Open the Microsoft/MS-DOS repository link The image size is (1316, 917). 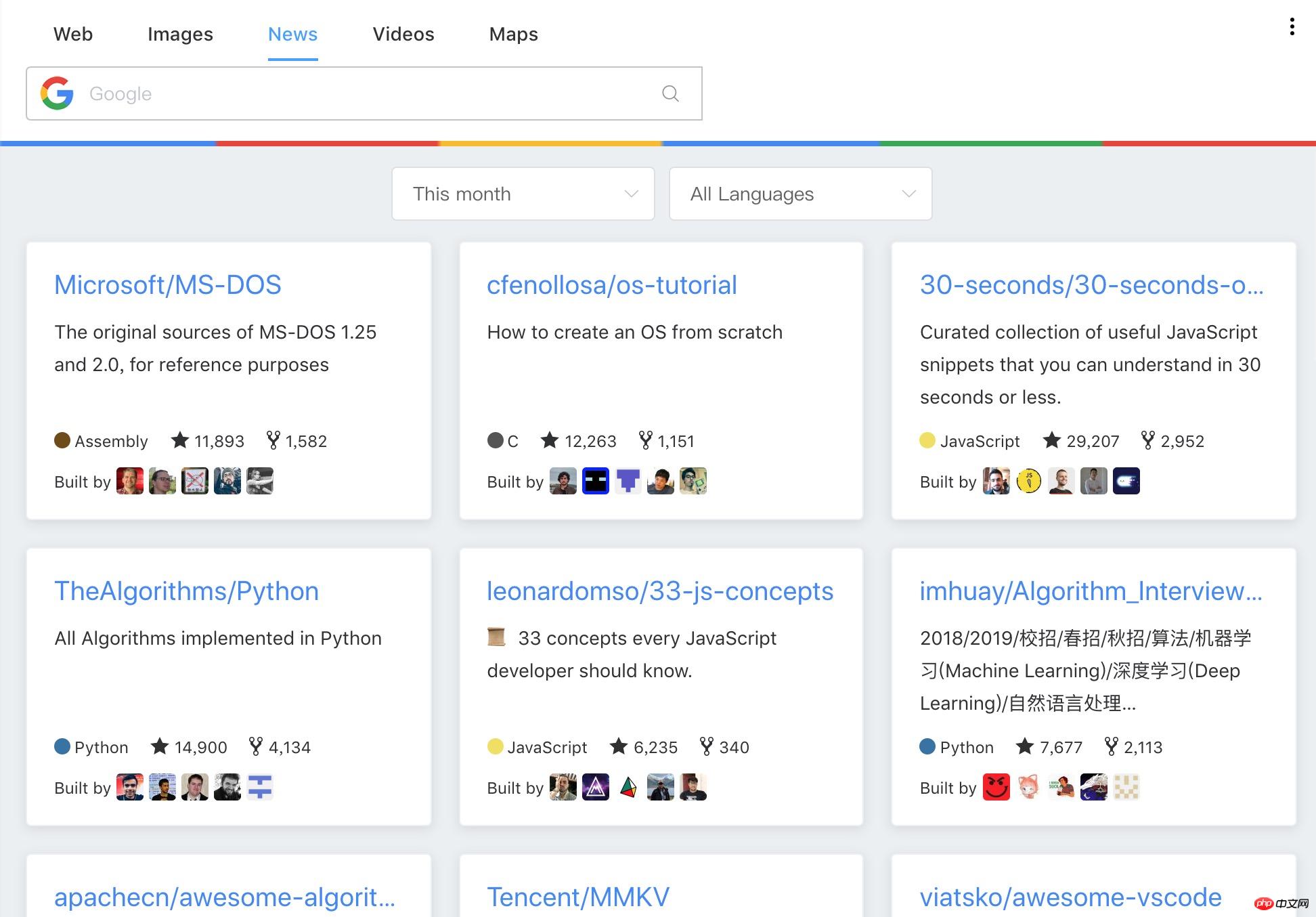(168, 285)
